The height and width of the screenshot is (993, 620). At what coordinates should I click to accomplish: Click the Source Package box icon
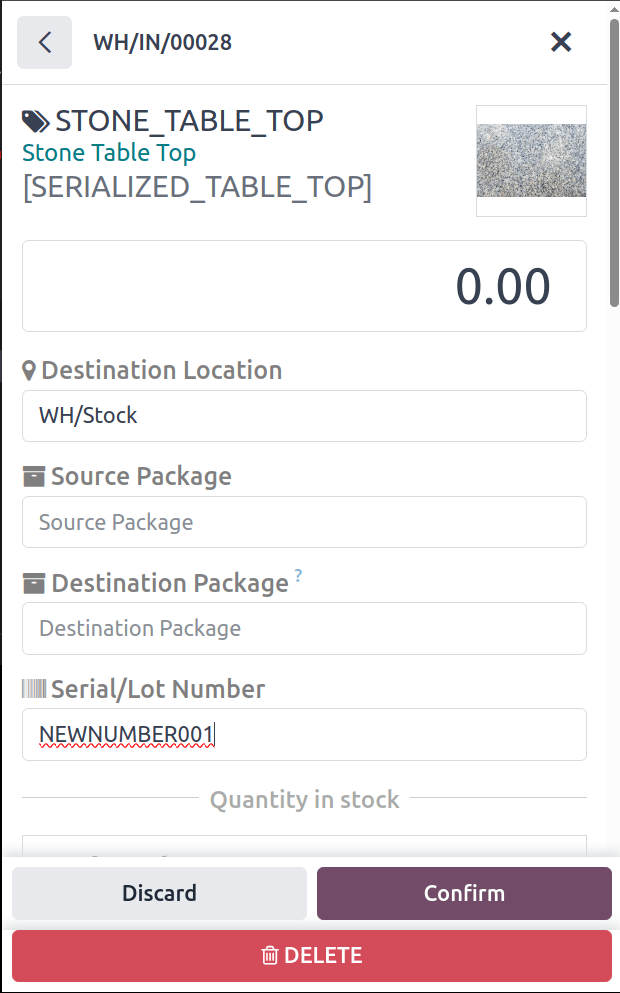(x=34, y=477)
